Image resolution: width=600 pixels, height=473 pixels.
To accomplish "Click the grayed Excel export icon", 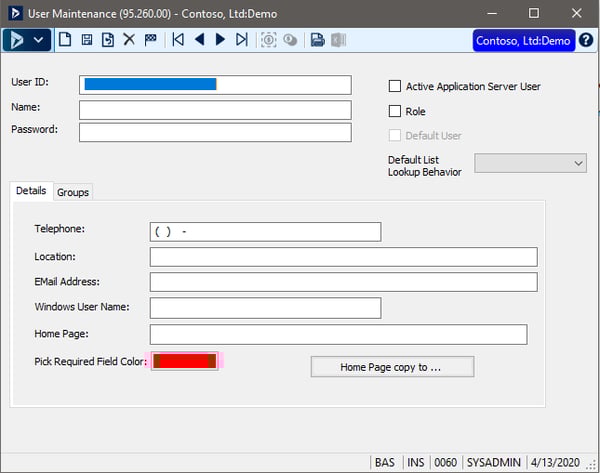I will click(339, 40).
